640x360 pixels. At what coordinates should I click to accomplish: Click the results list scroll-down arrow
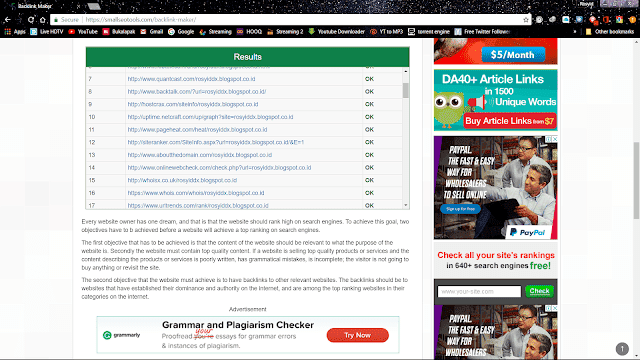406,205
